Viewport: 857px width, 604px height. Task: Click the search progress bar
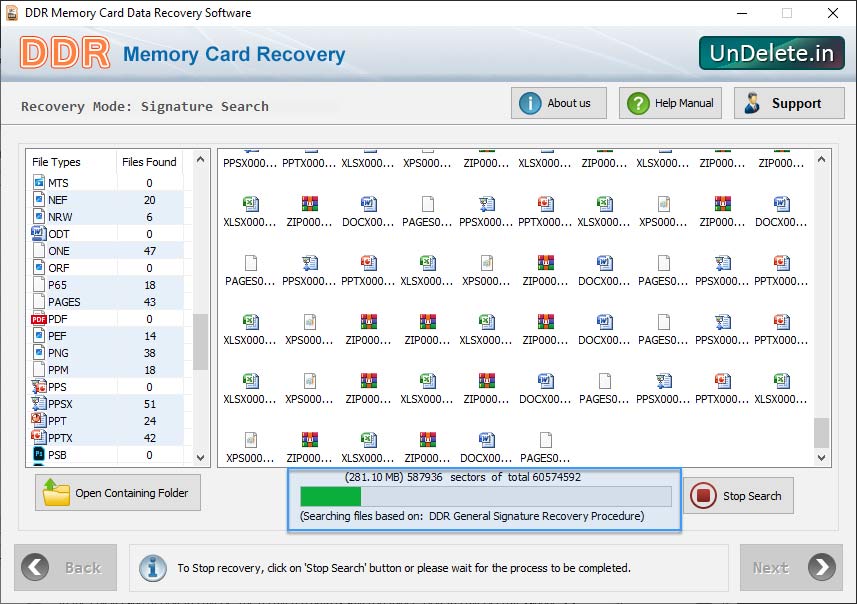tap(486, 496)
